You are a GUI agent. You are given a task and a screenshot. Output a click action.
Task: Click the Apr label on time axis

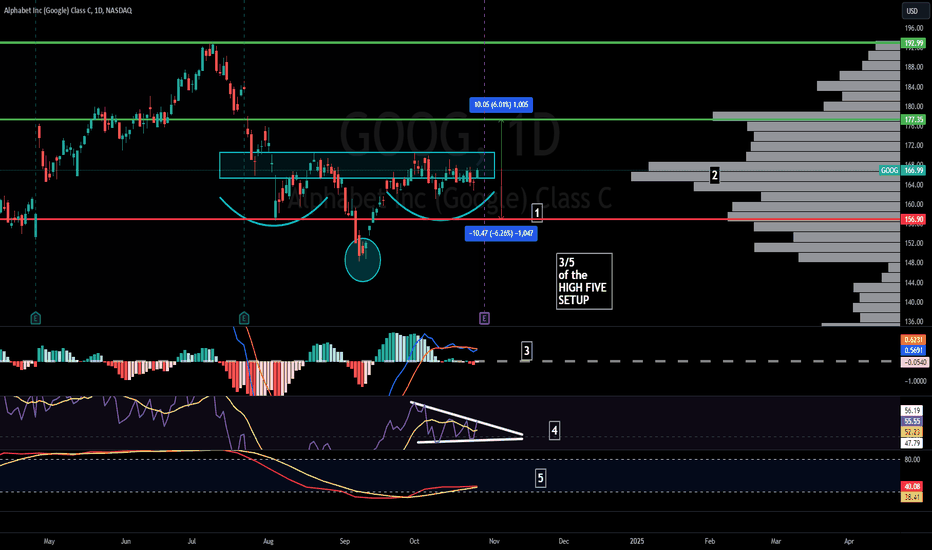[849, 541]
